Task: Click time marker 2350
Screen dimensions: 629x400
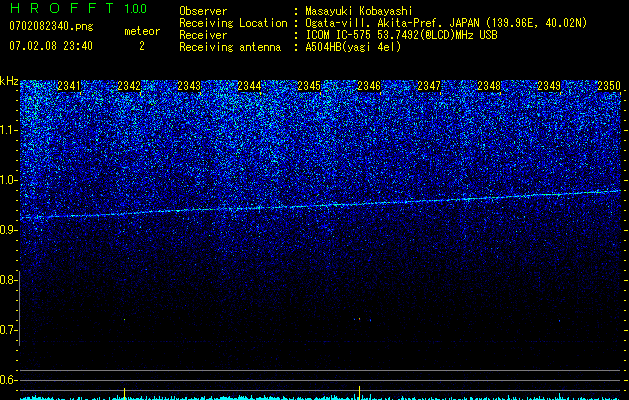Action: point(609,86)
